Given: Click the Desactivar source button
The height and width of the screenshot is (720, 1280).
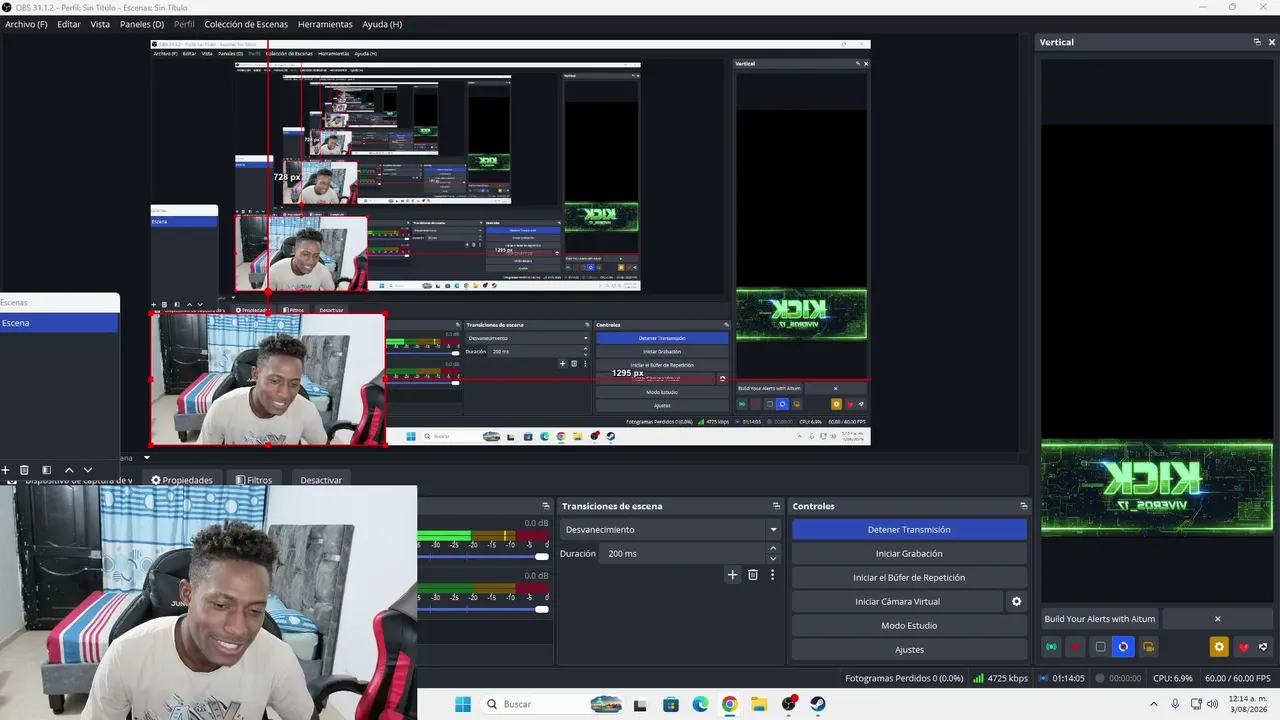Looking at the screenshot, I should point(321,480).
